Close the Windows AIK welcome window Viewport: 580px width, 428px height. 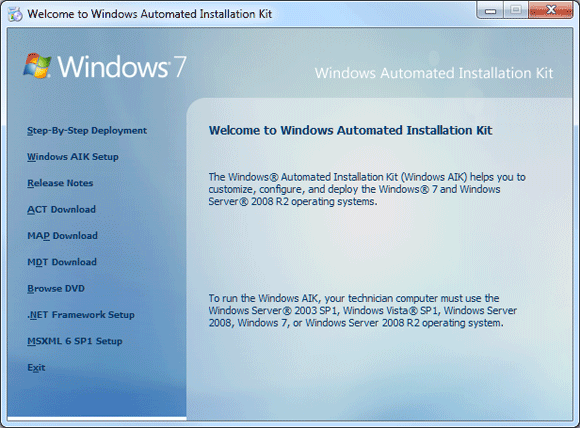[551, 10]
